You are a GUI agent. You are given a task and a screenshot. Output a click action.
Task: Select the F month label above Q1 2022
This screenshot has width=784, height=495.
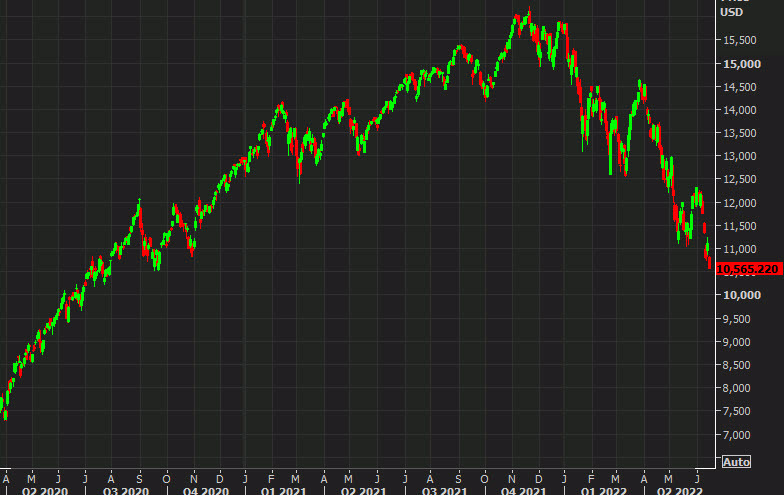point(591,479)
